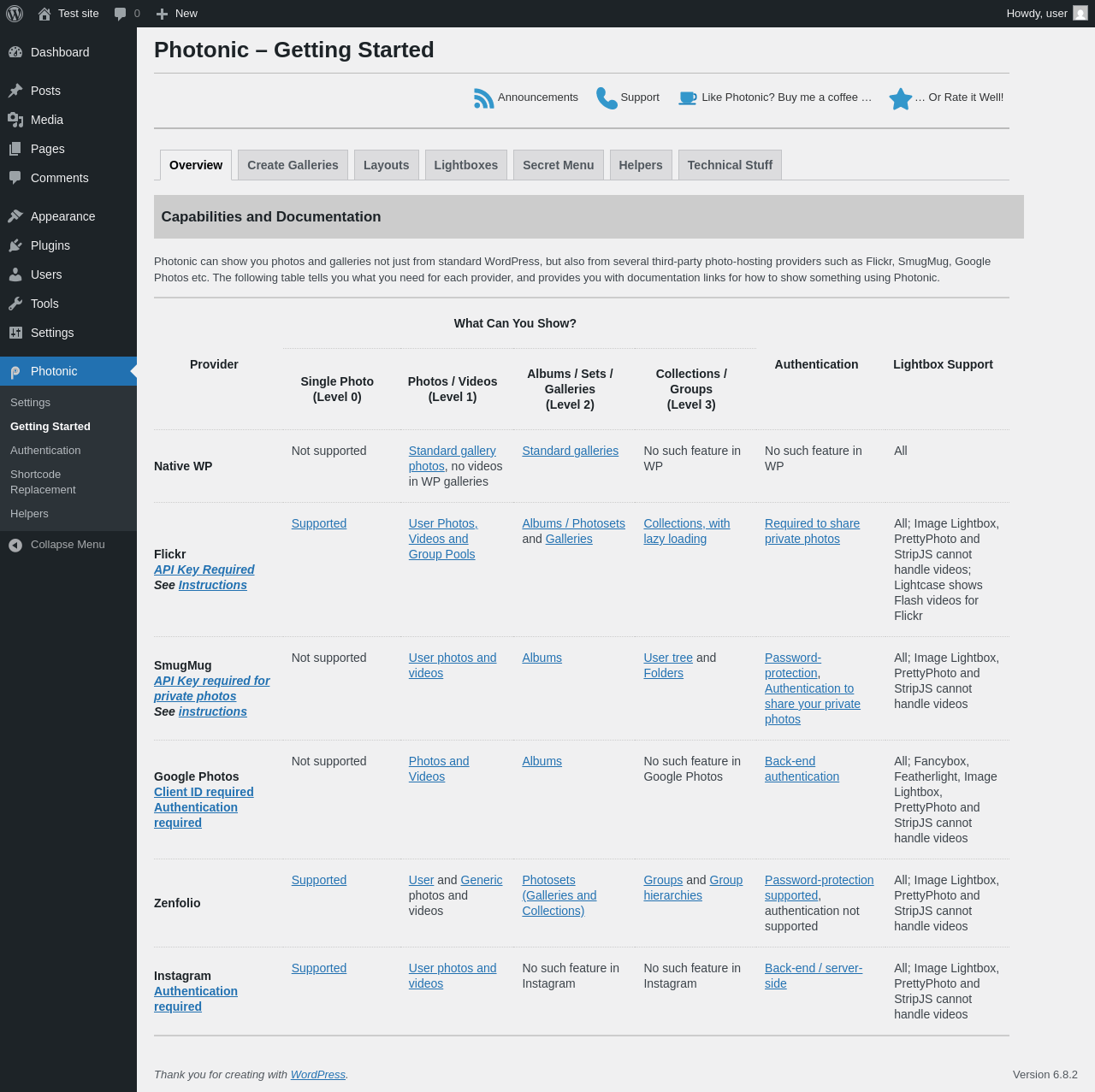This screenshot has height=1092, width=1095.
Task: Click the Support phone icon
Action: click(607, 98)
